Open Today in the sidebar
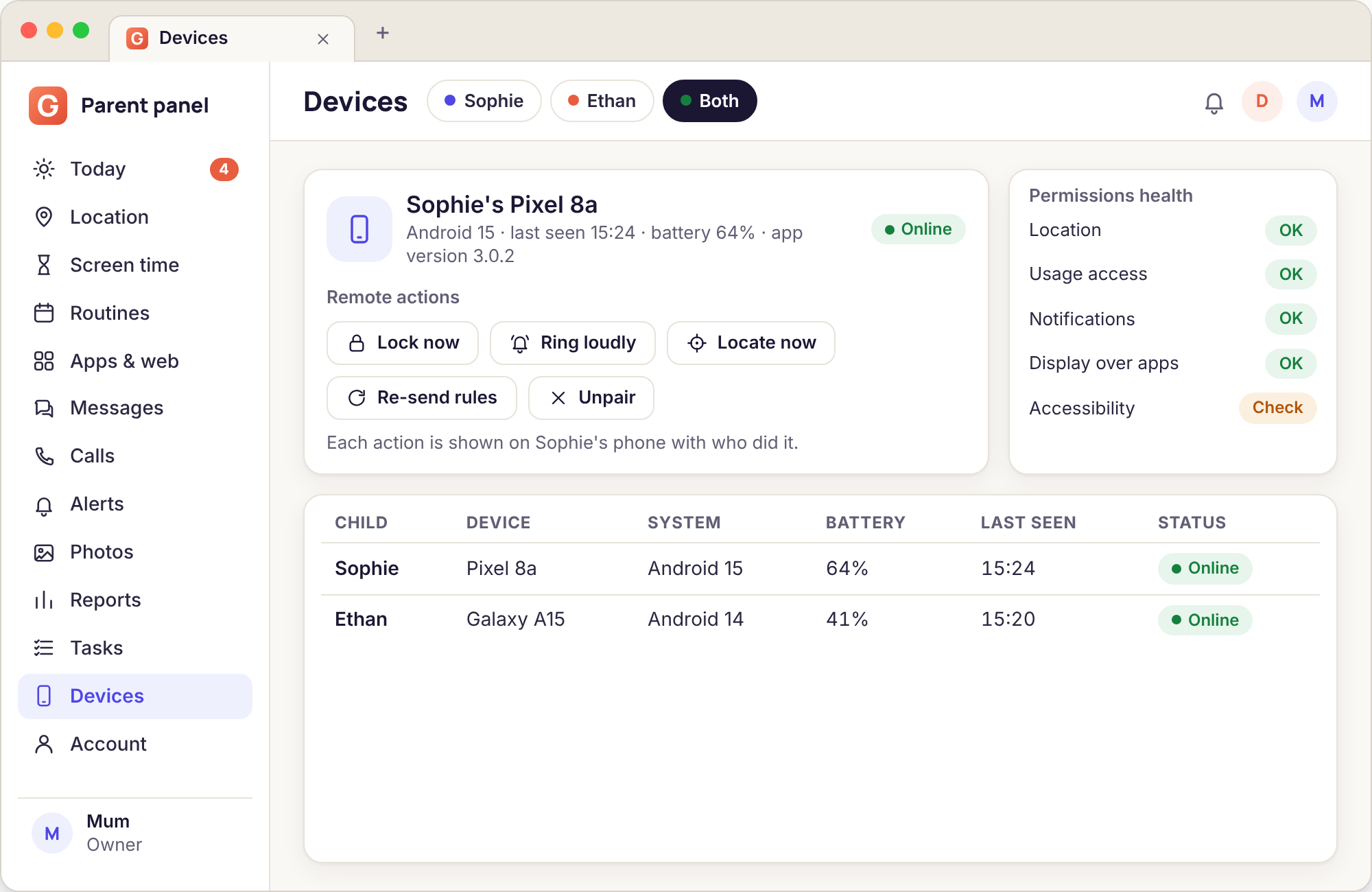This screenshot has height=892, width=1372. coord(135,169)
